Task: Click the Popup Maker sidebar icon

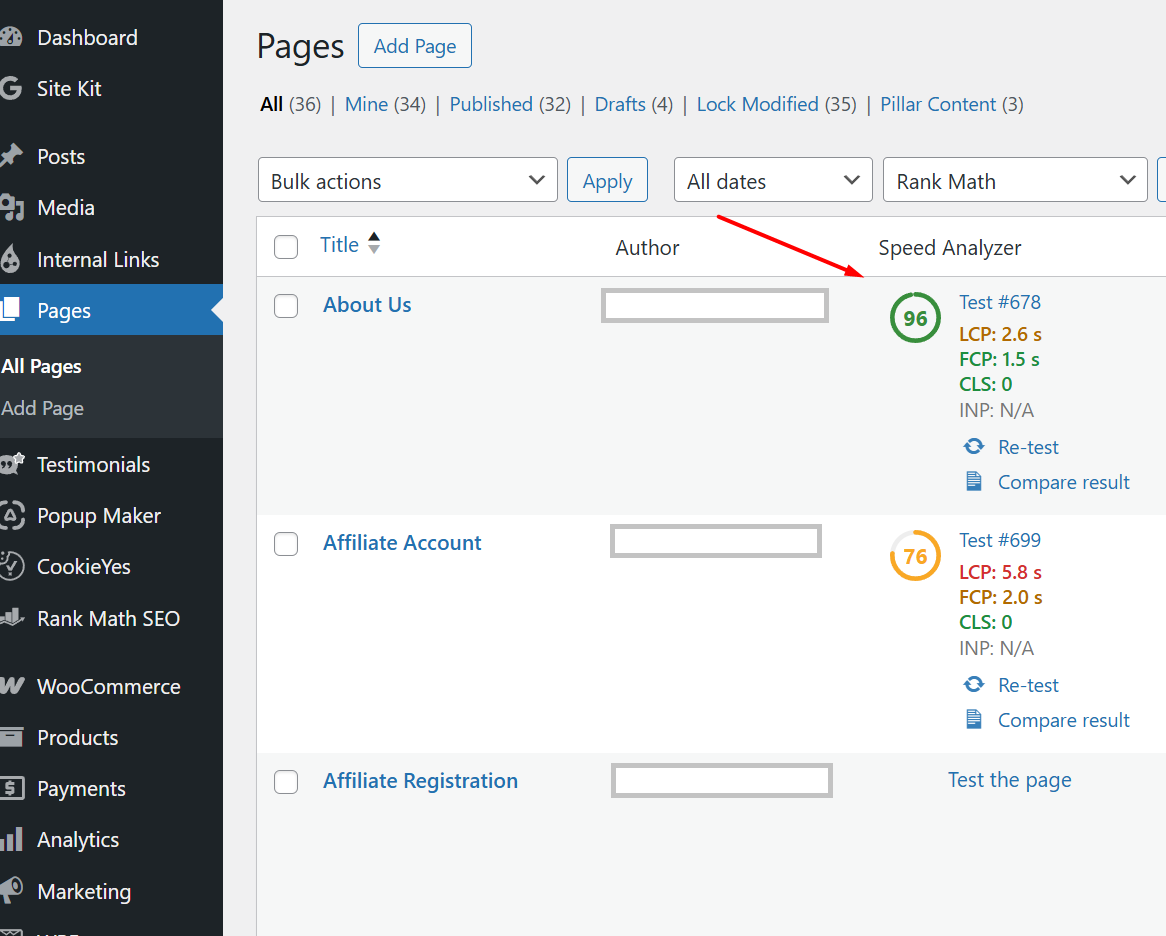Action: [x=12, y=516]
